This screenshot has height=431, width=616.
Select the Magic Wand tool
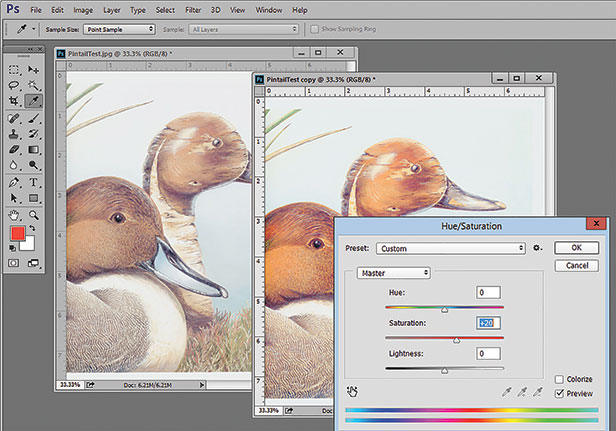(33, 85)
